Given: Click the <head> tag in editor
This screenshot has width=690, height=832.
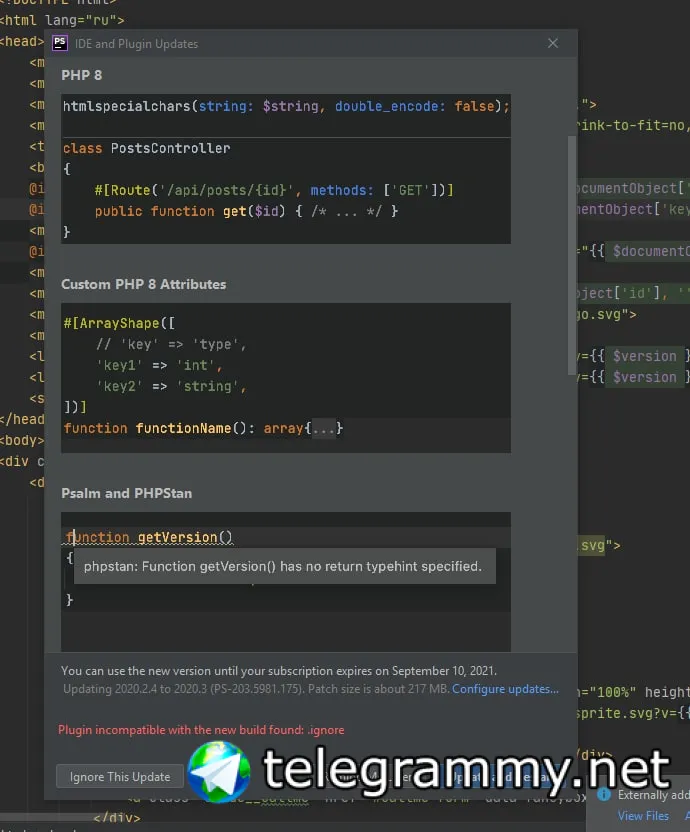Looking at the screenshot, I should [x=22, y=41].
